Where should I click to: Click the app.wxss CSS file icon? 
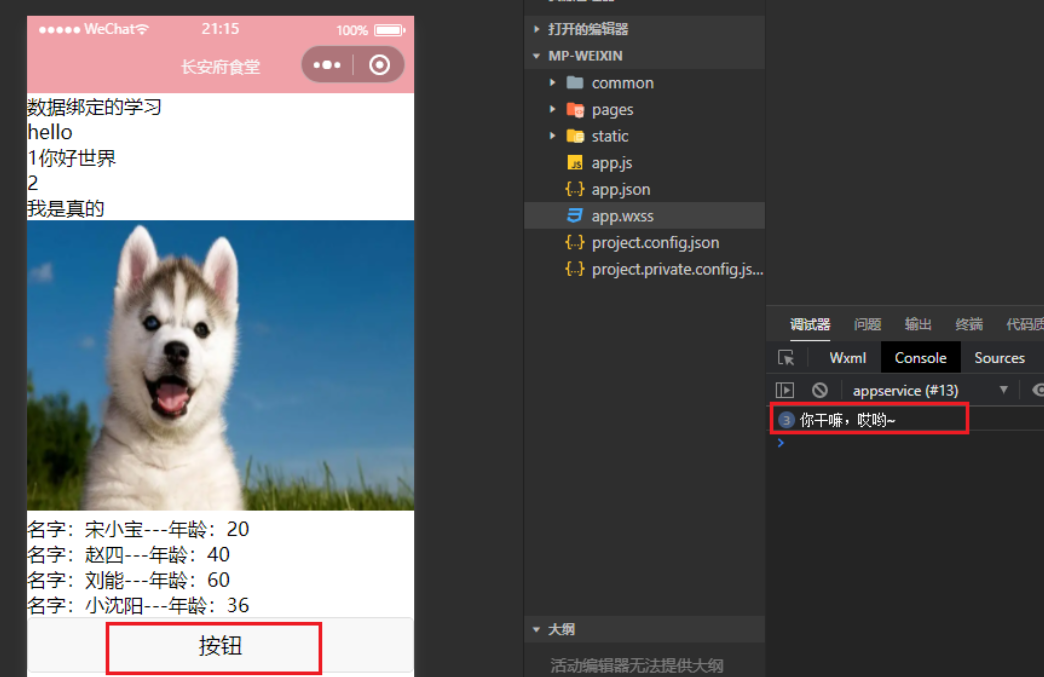(x=575, y=216)
